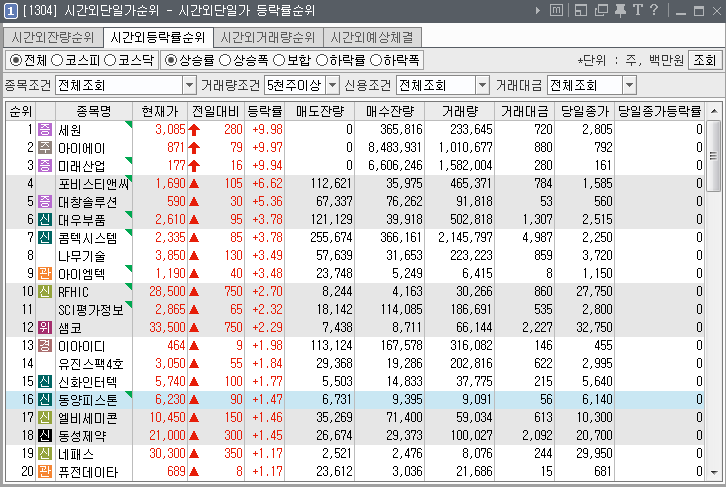Switch to the 시간외거래량순위 tab

click(268, 37)
